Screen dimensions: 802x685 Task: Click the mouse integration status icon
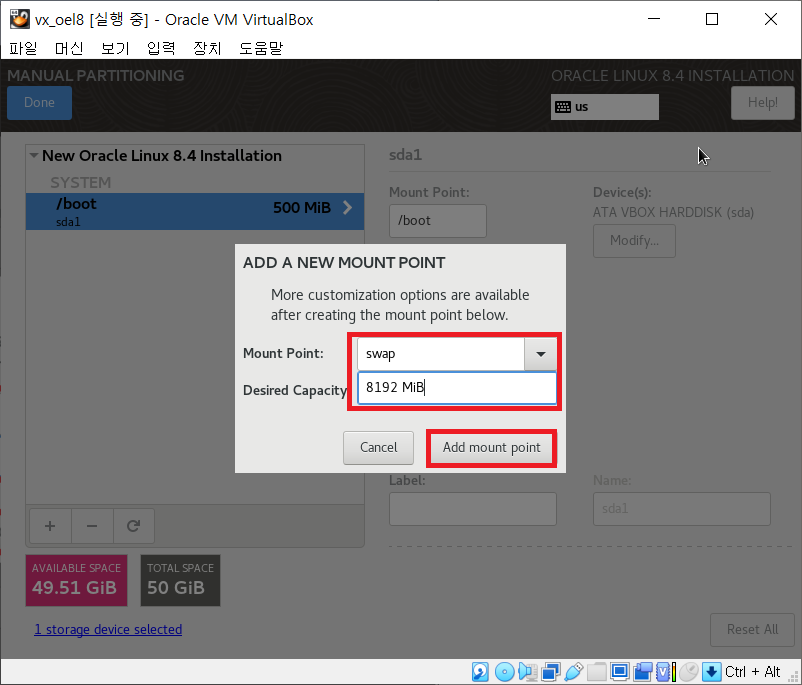click(x=689, y=671)
